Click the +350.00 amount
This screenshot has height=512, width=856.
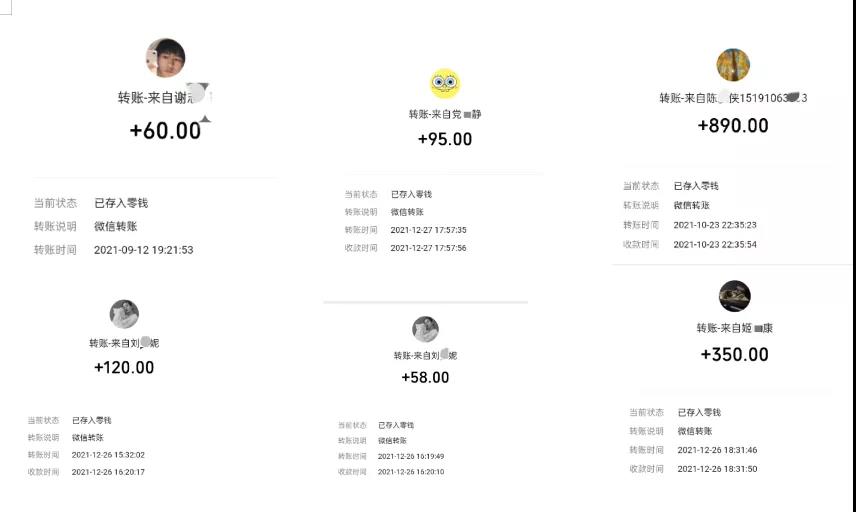[735, 354]
